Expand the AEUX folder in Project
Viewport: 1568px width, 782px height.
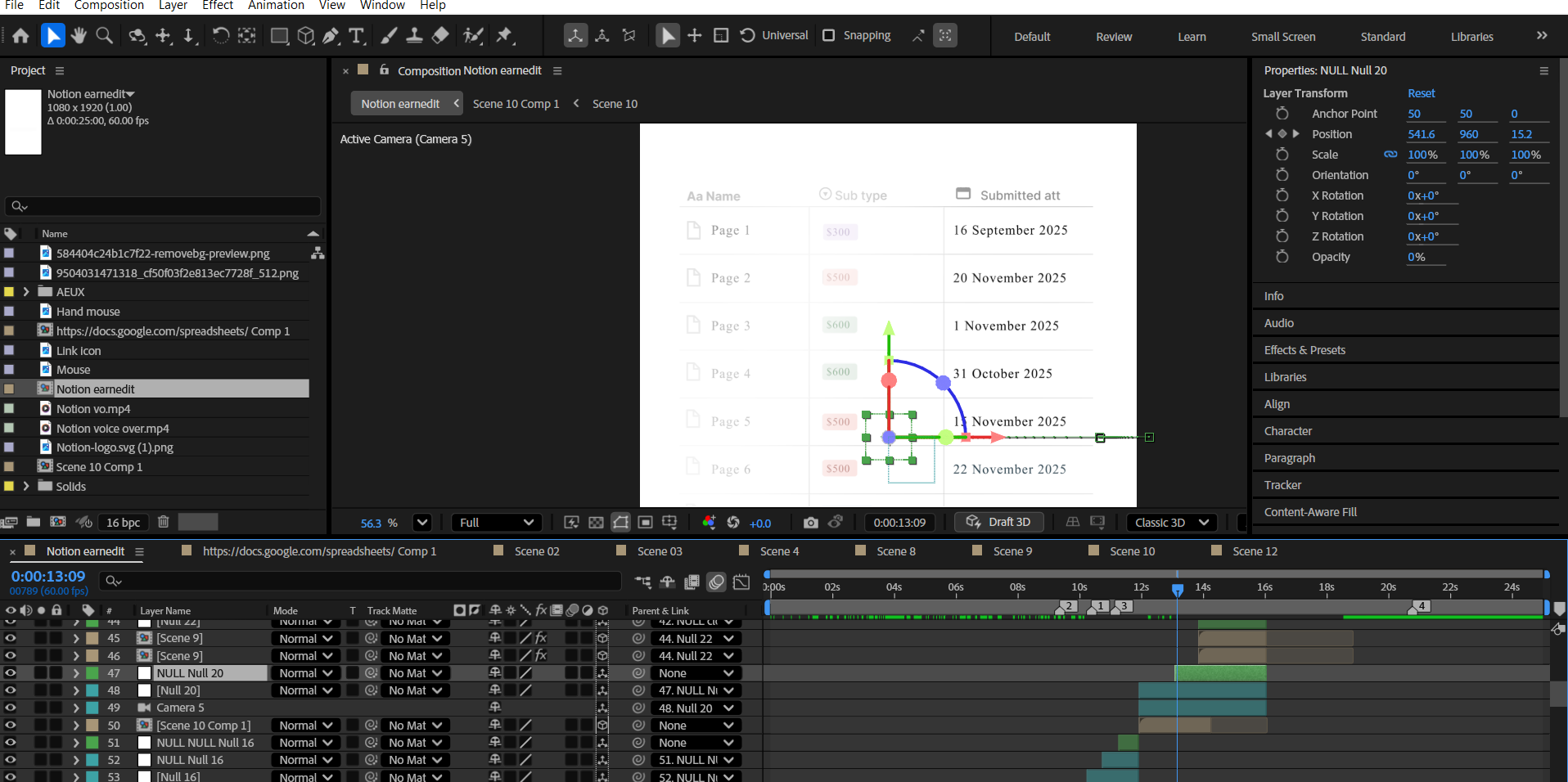coord(26,292)
